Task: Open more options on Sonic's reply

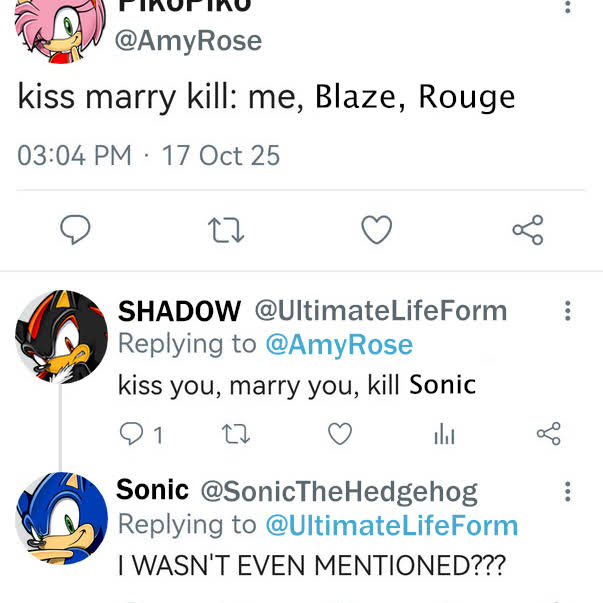Action: coord(568,491)
